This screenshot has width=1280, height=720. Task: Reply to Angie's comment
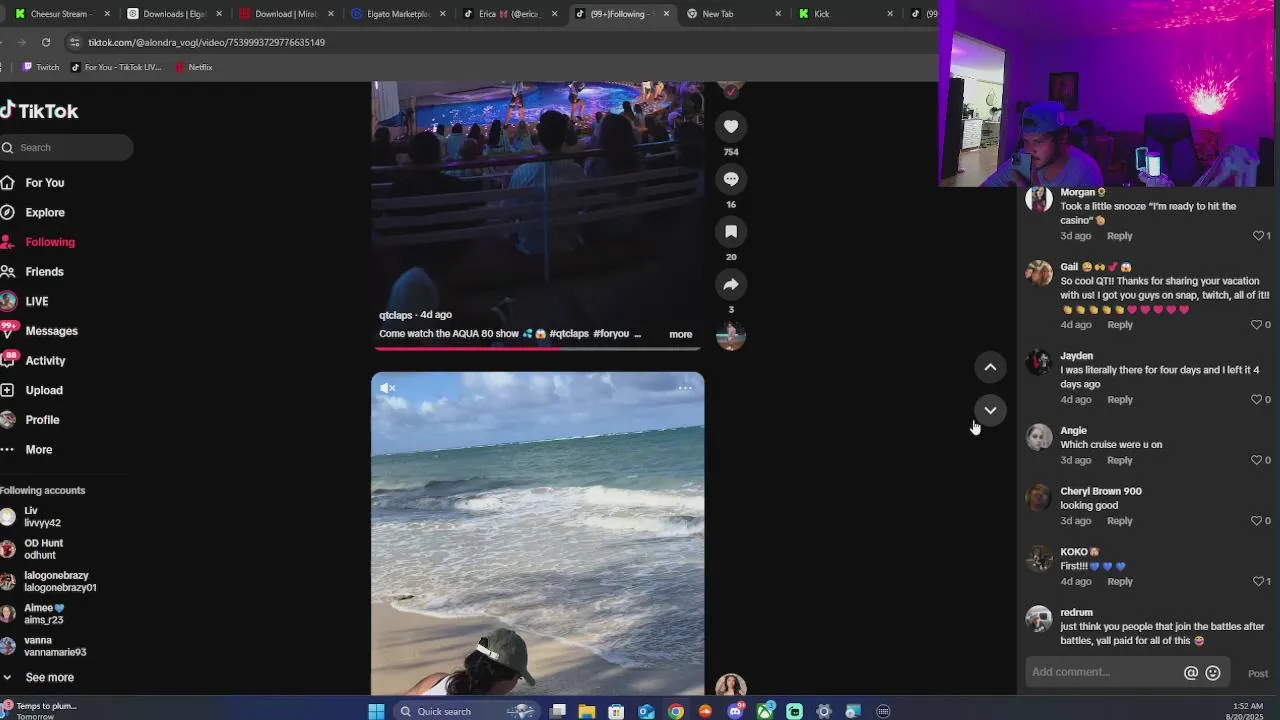point(1119,460)
